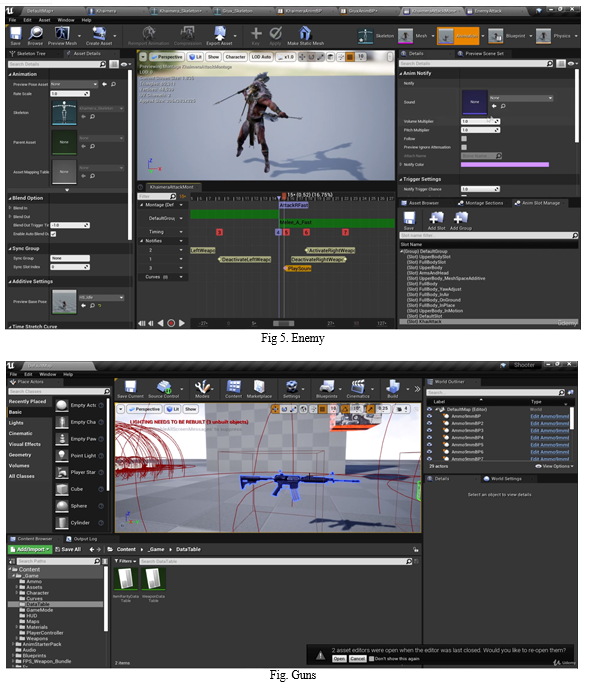
Task: Toggle visibility eye for AmmoSmmBP4 in World Outliner
Action: tap(429, 438)
